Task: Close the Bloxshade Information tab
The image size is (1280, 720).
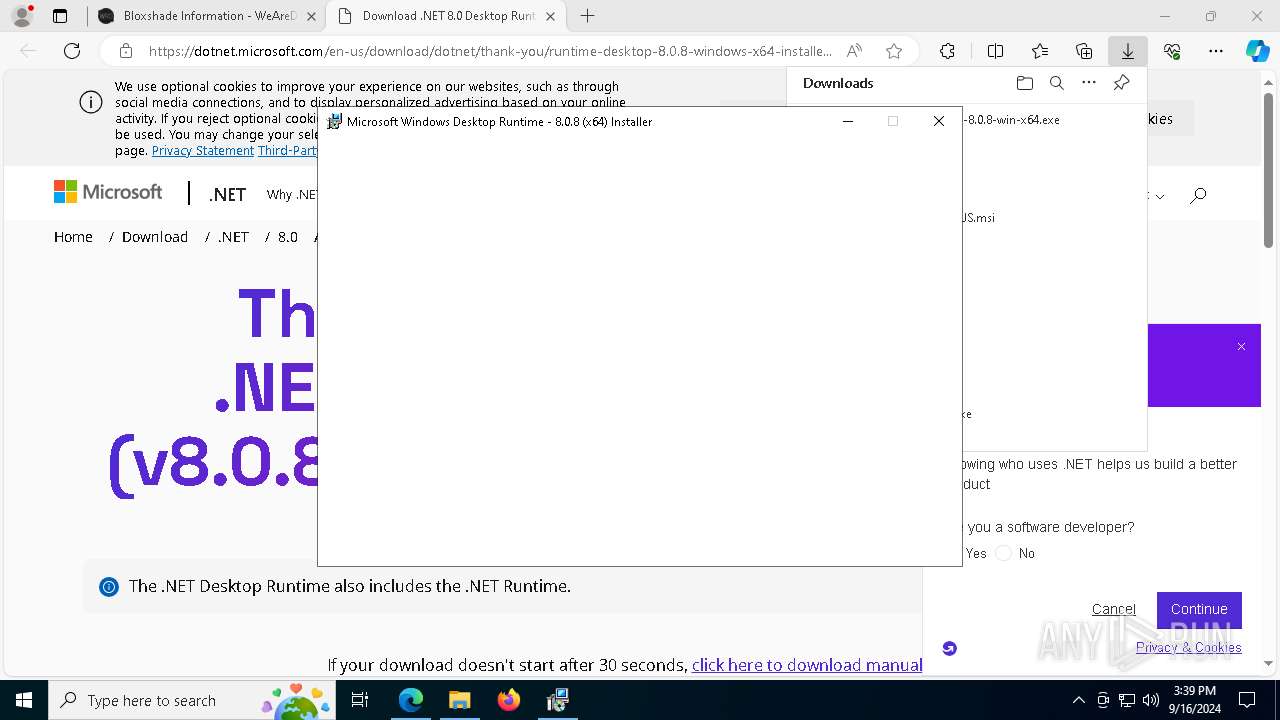Action: pos(311,16)
